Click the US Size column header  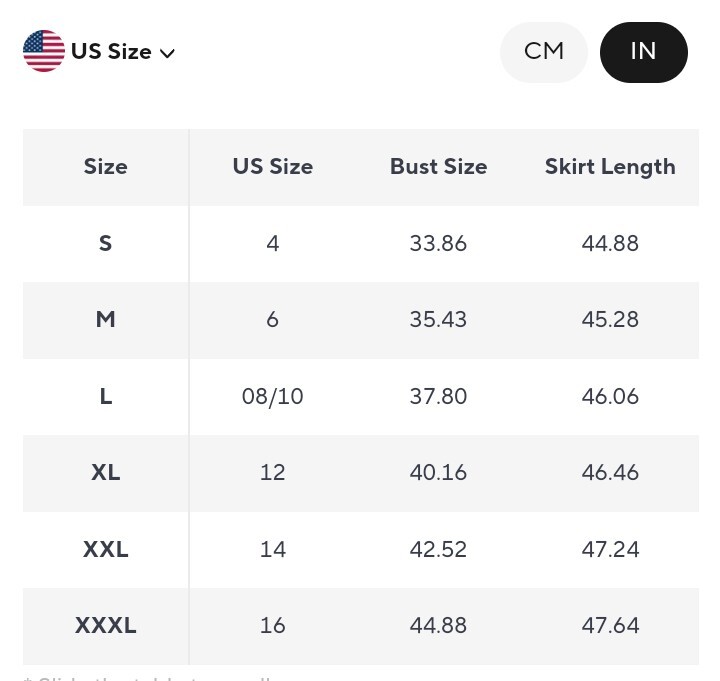(x=273, y=167)
